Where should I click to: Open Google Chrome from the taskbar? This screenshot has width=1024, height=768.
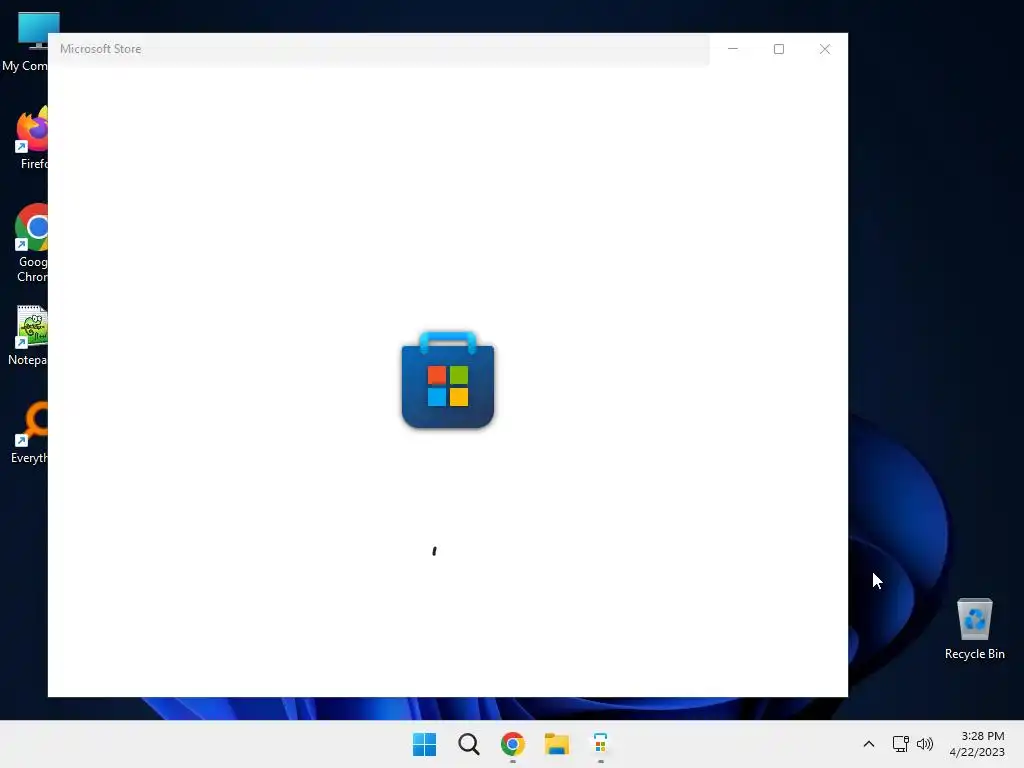pyautogui.click(x=513, y=744)
